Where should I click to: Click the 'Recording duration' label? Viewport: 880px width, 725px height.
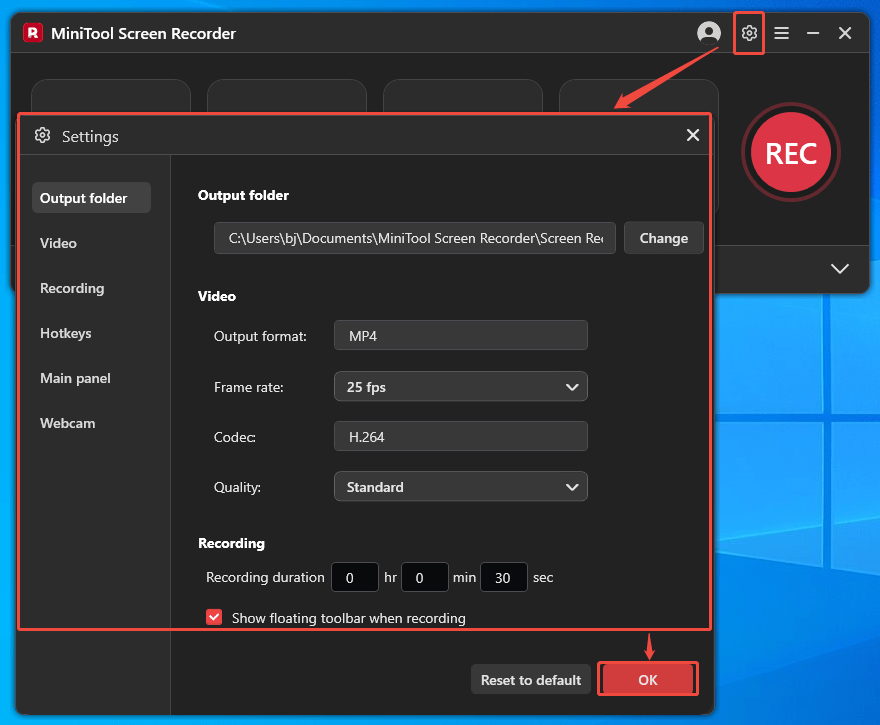[265, 577]
